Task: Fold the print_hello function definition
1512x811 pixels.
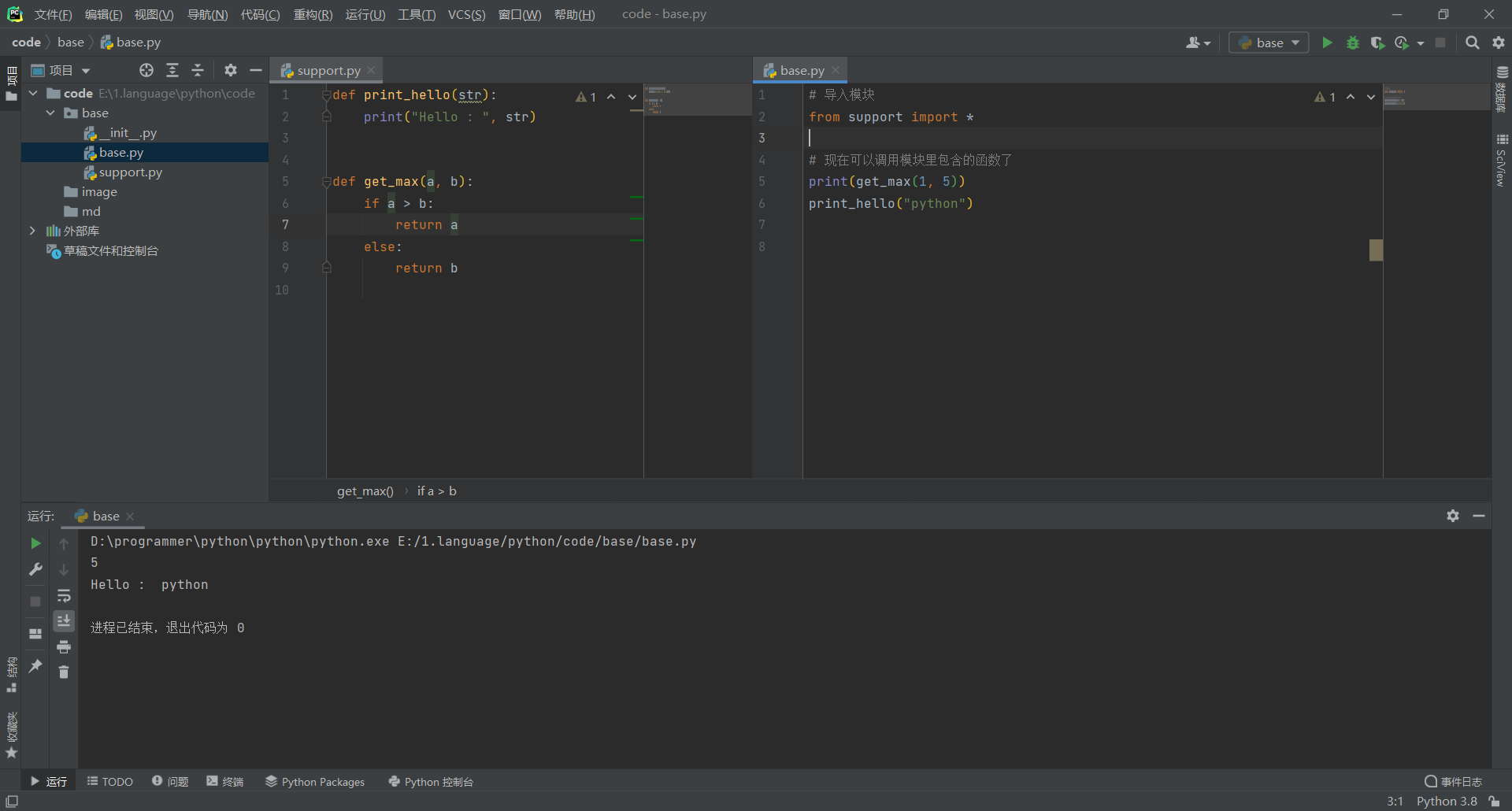Action: (326, 94)
